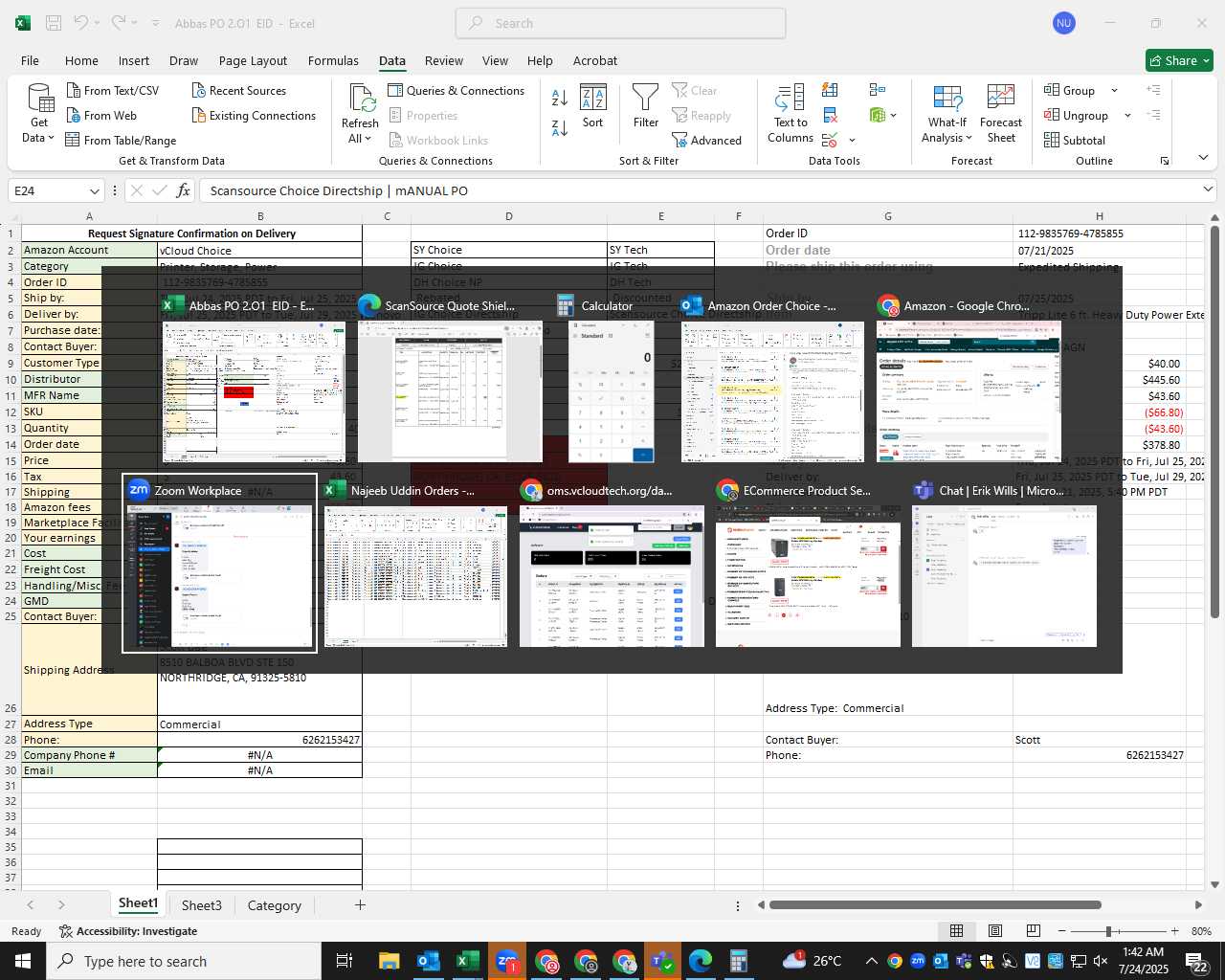Image resolution: width=1225 pixels, height=980 pixels.
Task: Open Windows Start menu
Action: point(23,961)
